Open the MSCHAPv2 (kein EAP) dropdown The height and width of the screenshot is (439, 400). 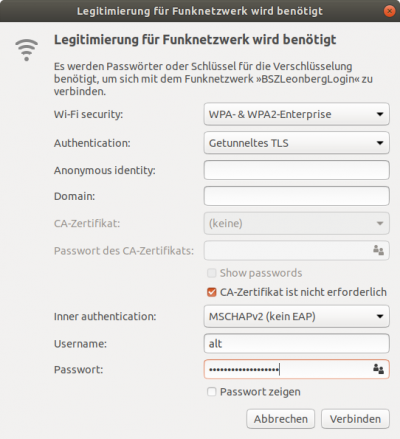click(x=297, y=316)
